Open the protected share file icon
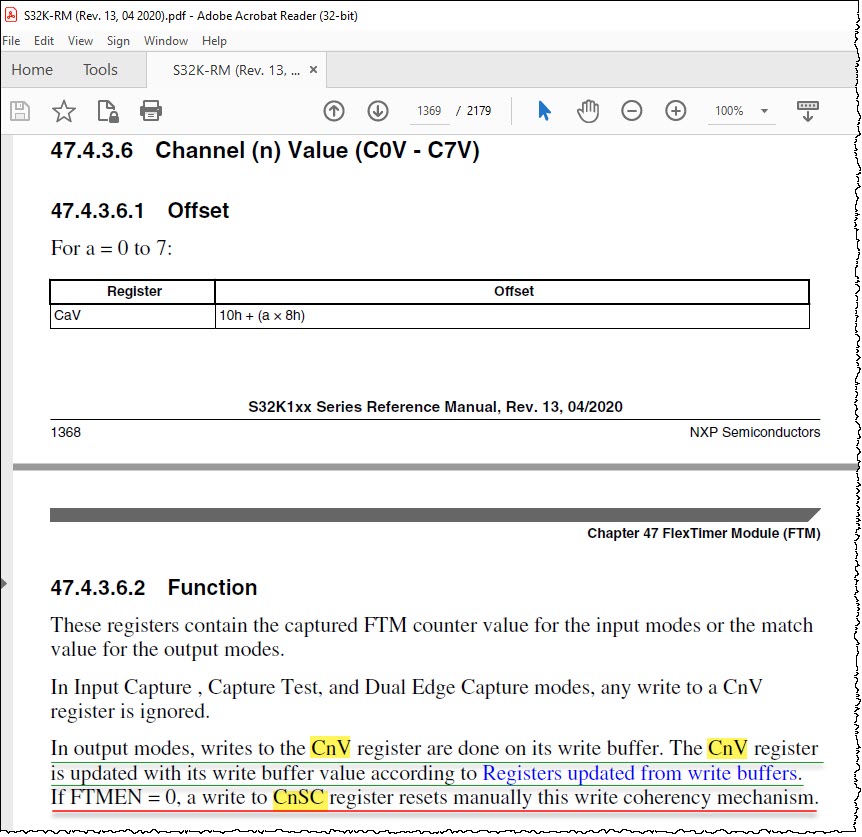Screen dimensions: 862x837 pyautogui.click(x=108, y=111)
